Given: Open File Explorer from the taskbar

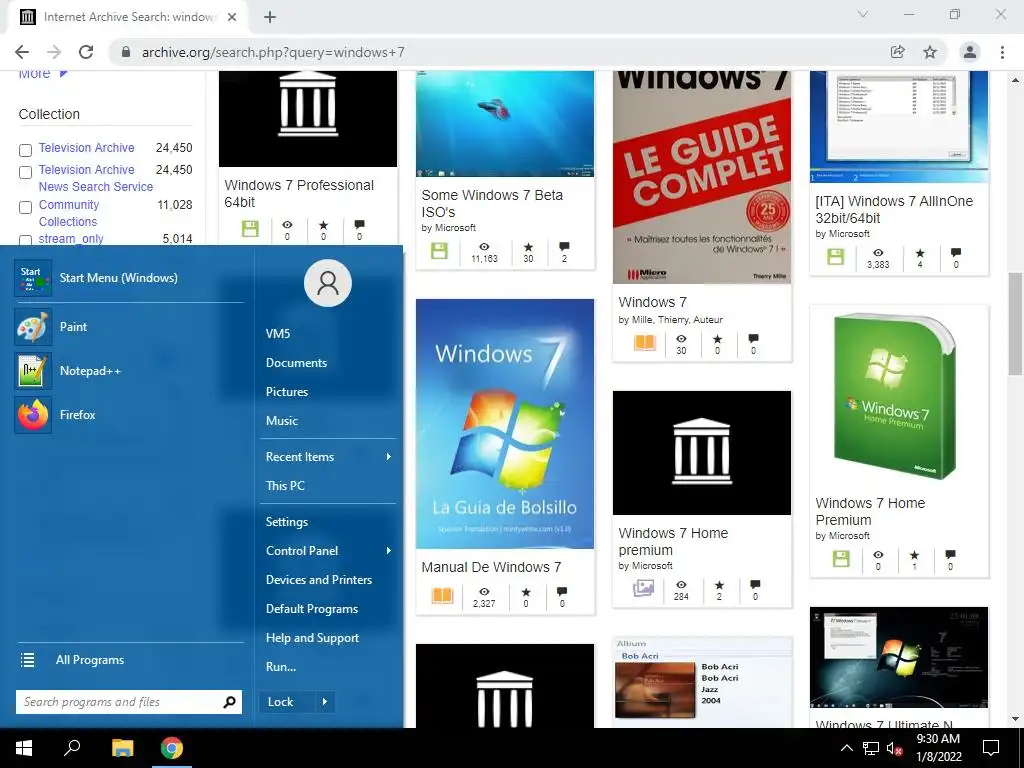Looking at the screenshot, I should point(122,748).
